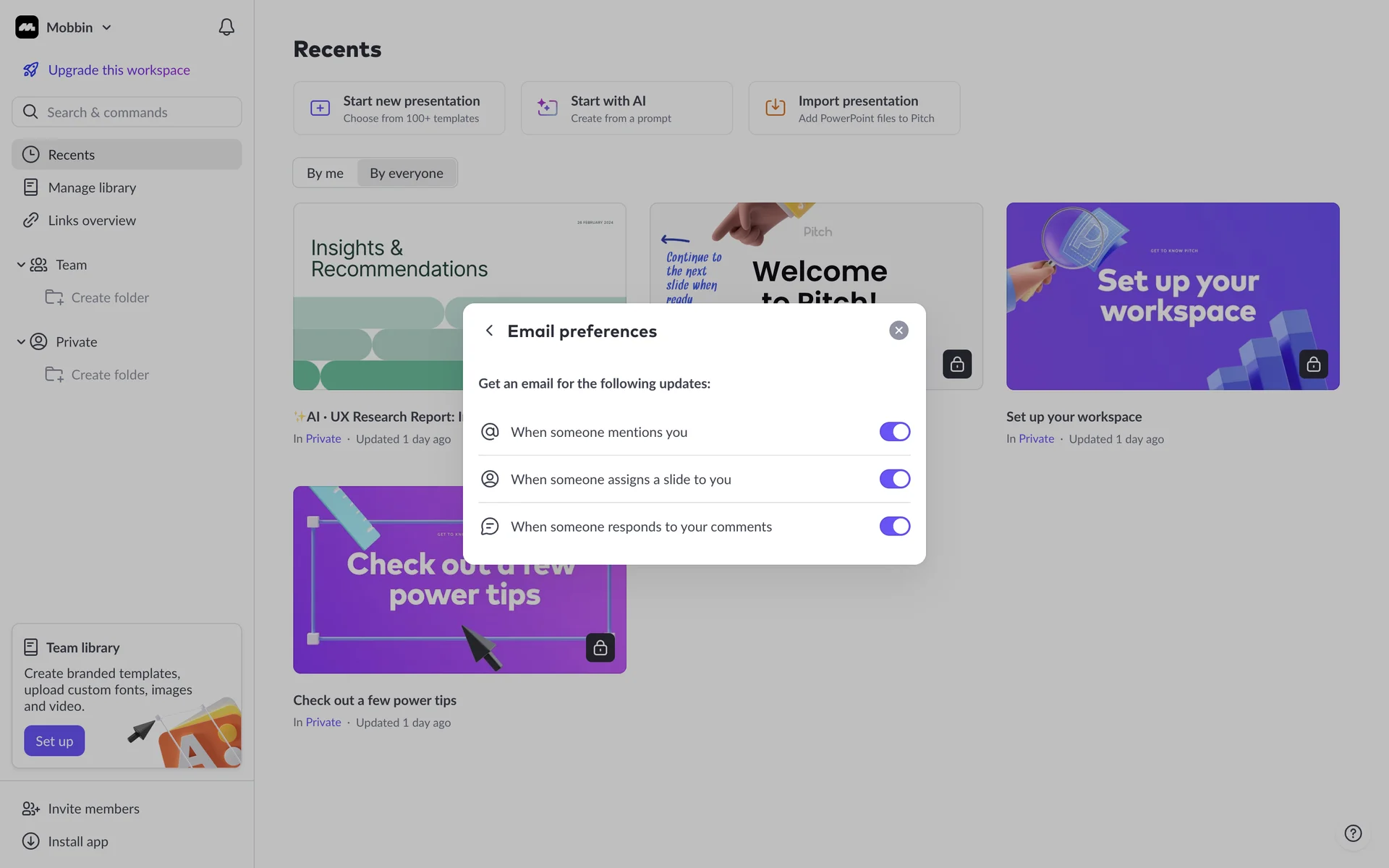
Task: Open the help question mark icon
Action: [x=1353, y=833]
